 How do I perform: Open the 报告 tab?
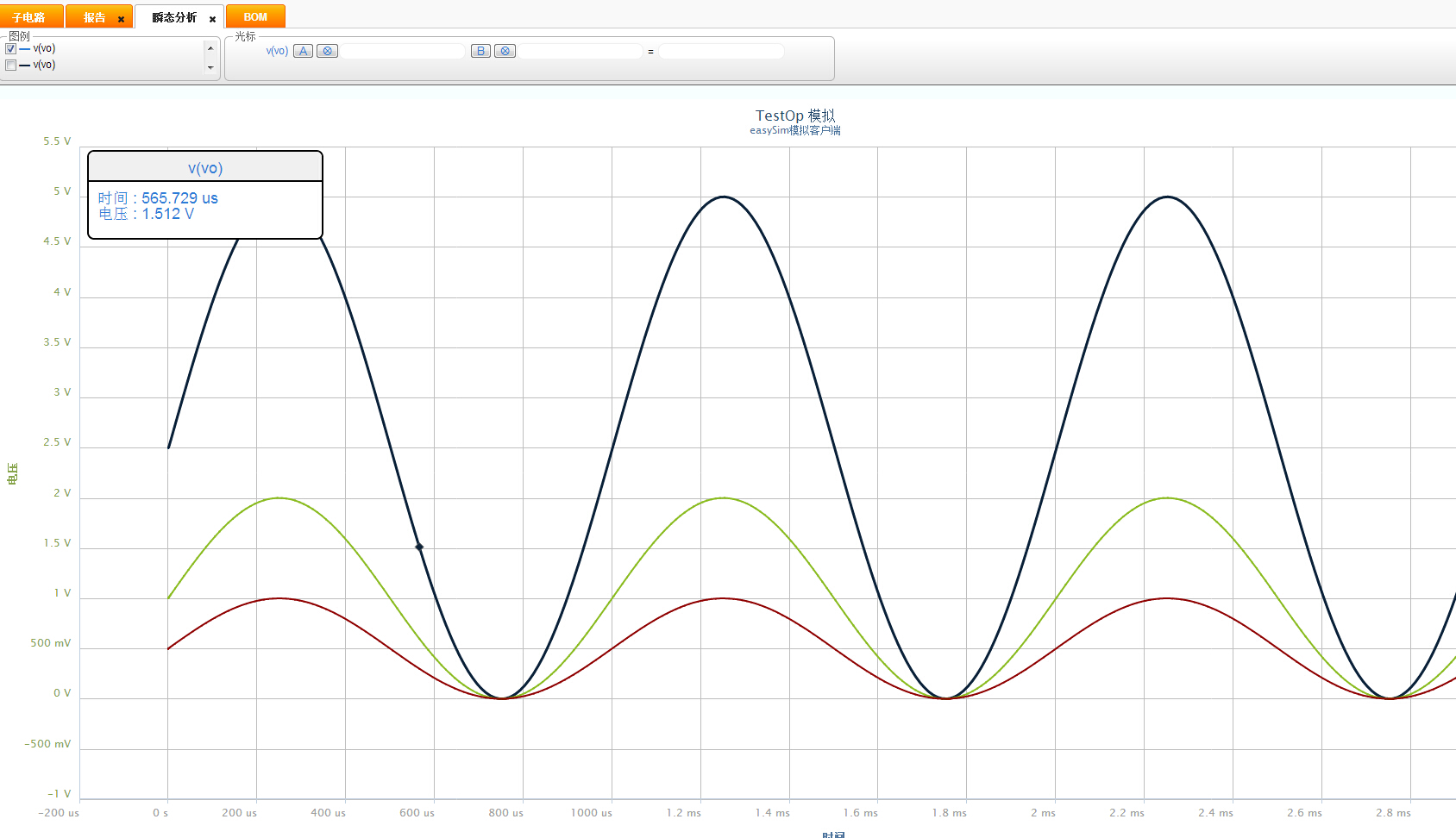[94, 17]
